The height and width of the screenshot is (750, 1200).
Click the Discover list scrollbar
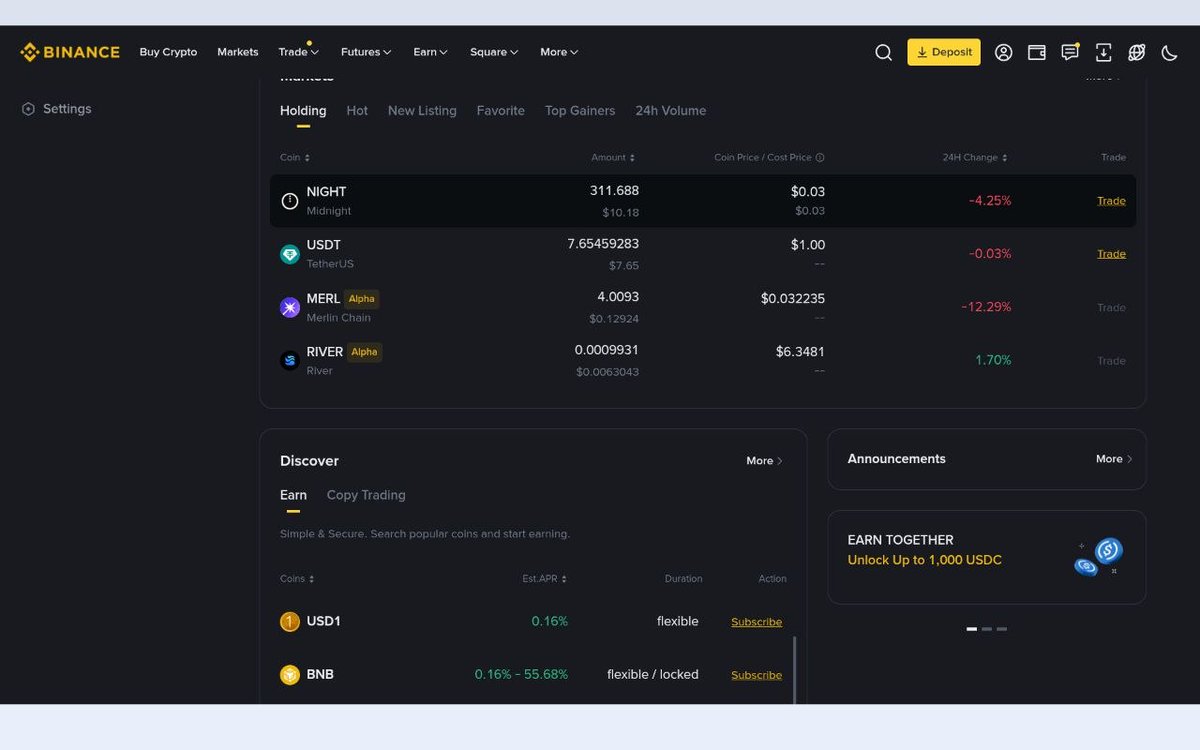click(x=795, y=670)
